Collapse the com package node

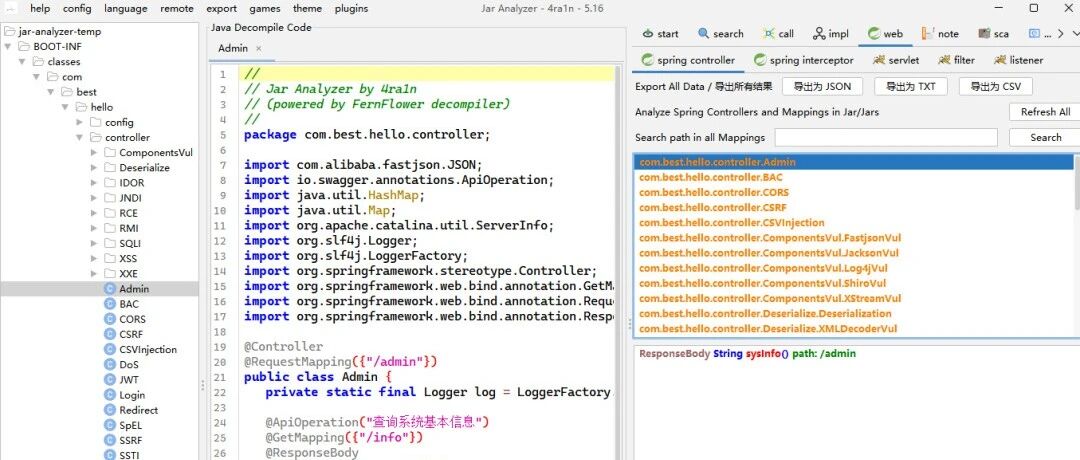[37, 76]
